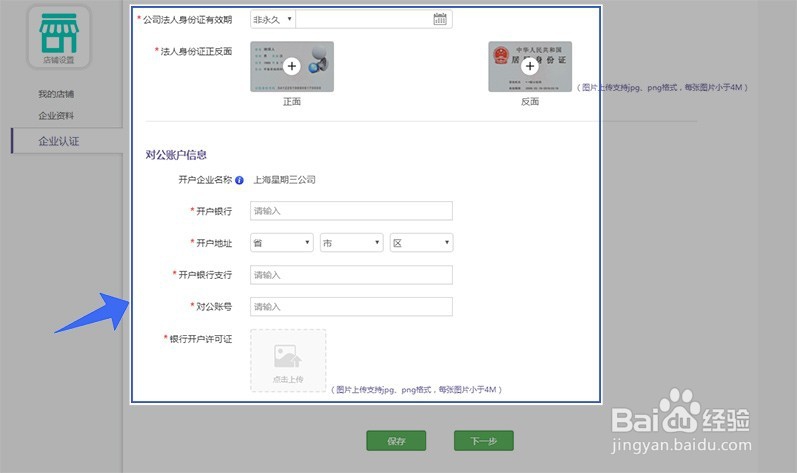797x473 pixels.
Task: Select 我的店铺 in the sidebar
Action: [x=56, y=94]
